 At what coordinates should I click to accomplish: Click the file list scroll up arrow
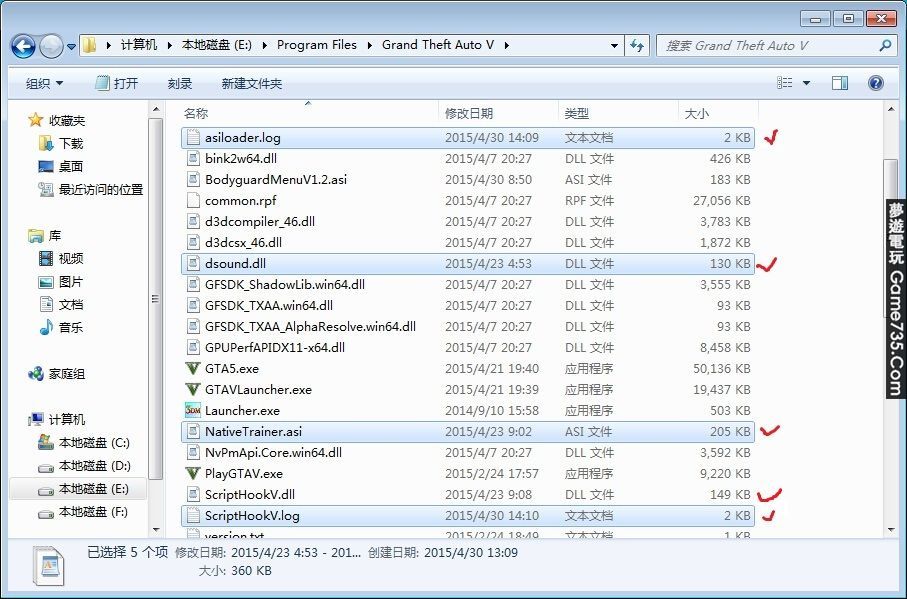[x=891, y=109]
